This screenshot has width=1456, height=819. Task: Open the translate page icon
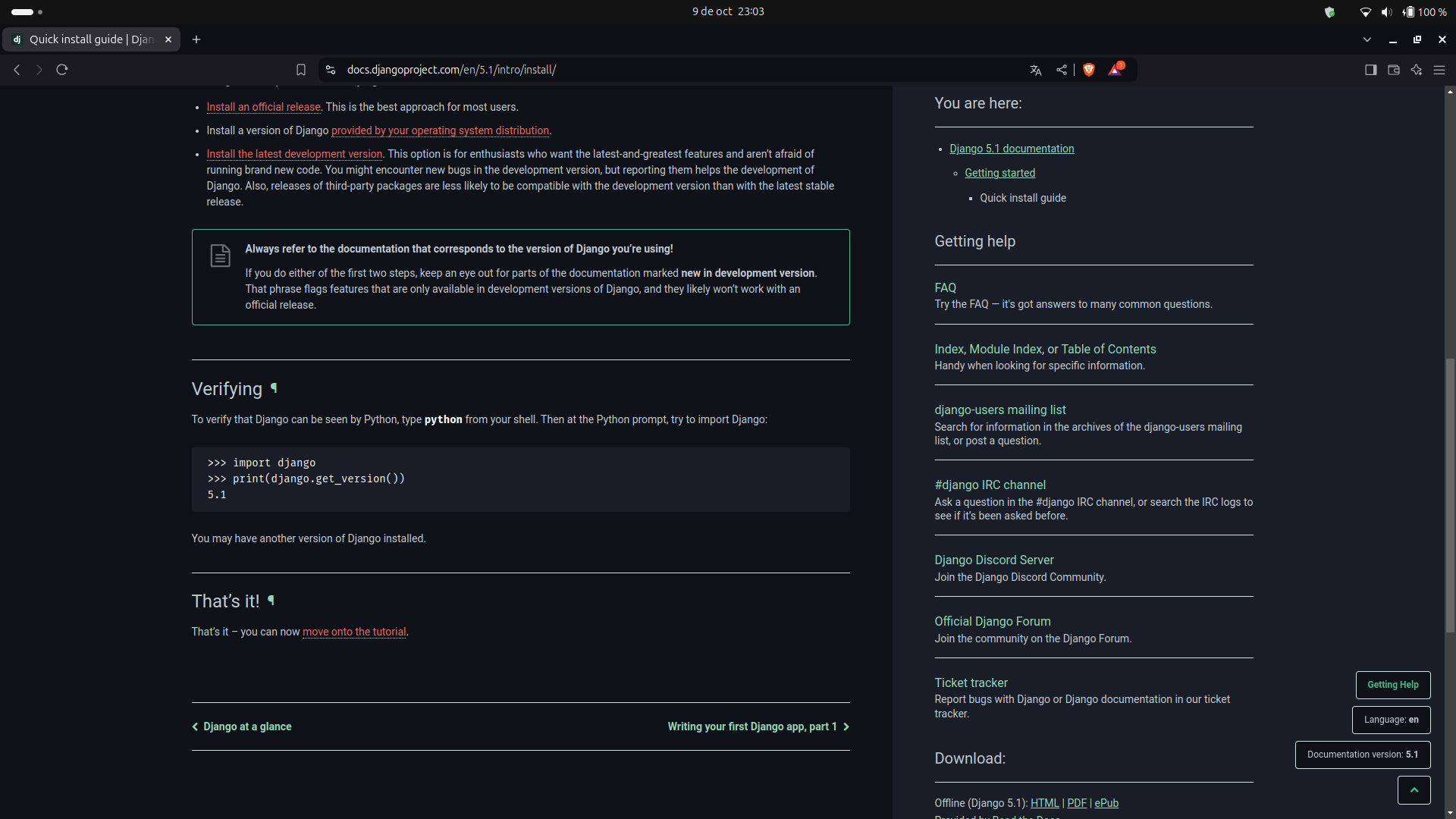tap(1036, 70)
